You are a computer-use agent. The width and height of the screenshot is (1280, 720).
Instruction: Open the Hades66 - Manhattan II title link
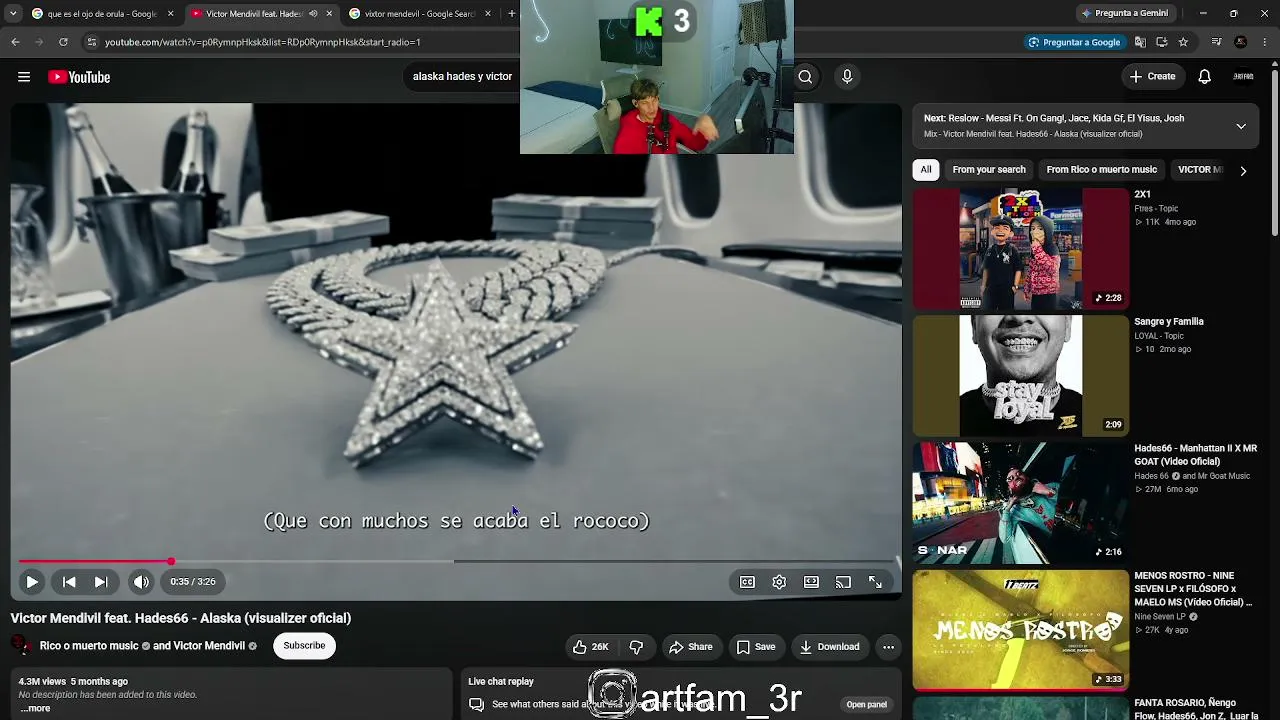click(1195, 455)
